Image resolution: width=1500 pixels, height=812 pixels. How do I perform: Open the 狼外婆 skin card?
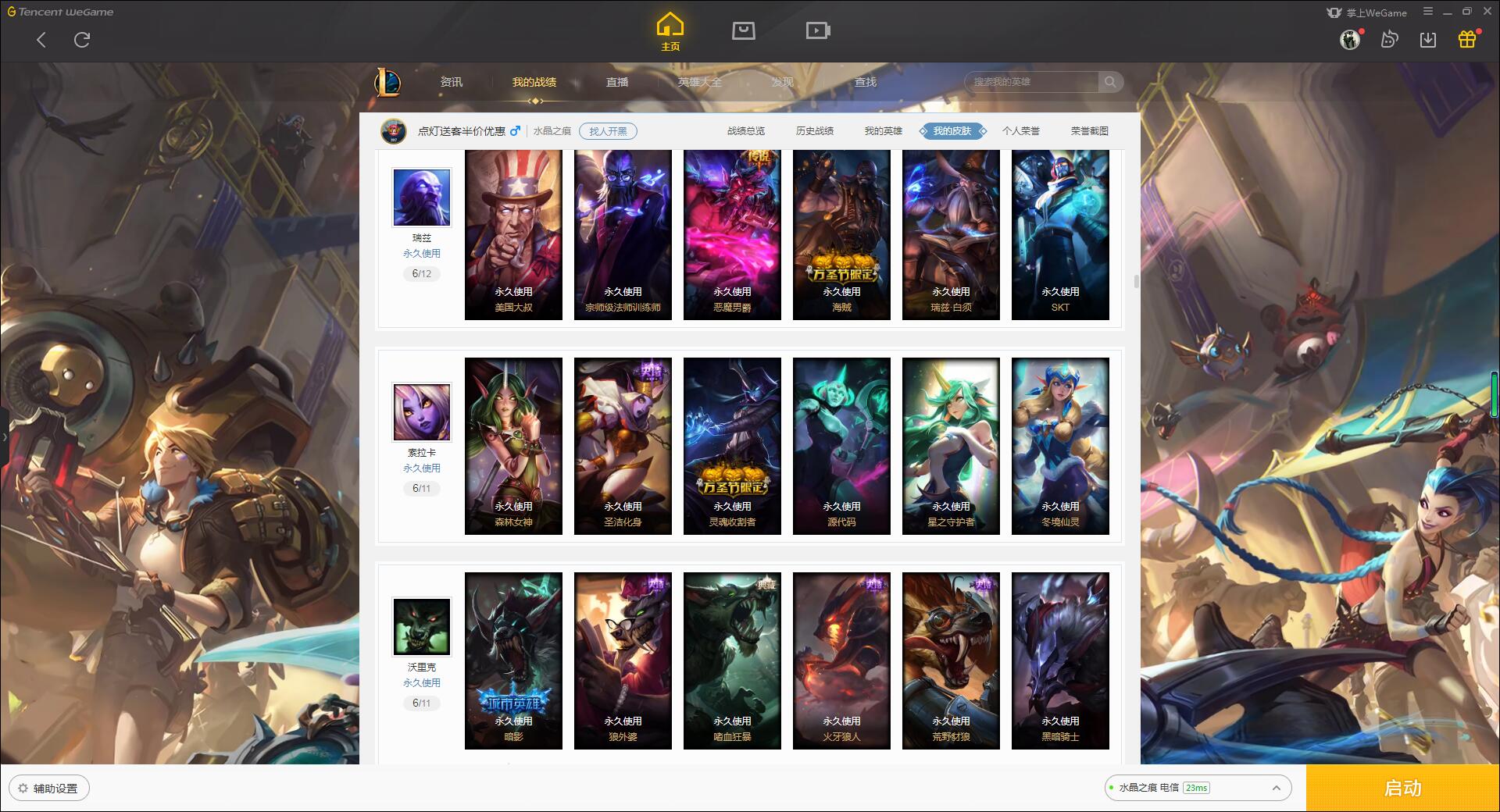point(623,661)
